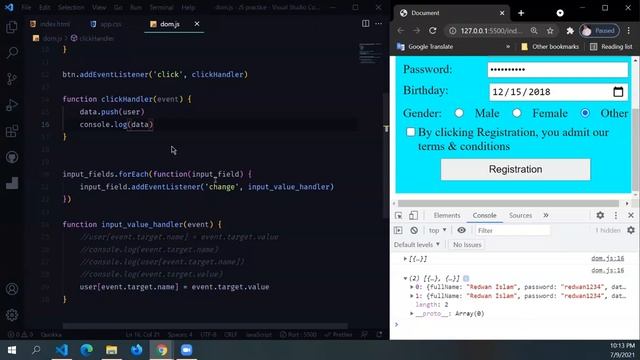
Task: Open the Other bookmarks folder
Action: click(550, 47)
